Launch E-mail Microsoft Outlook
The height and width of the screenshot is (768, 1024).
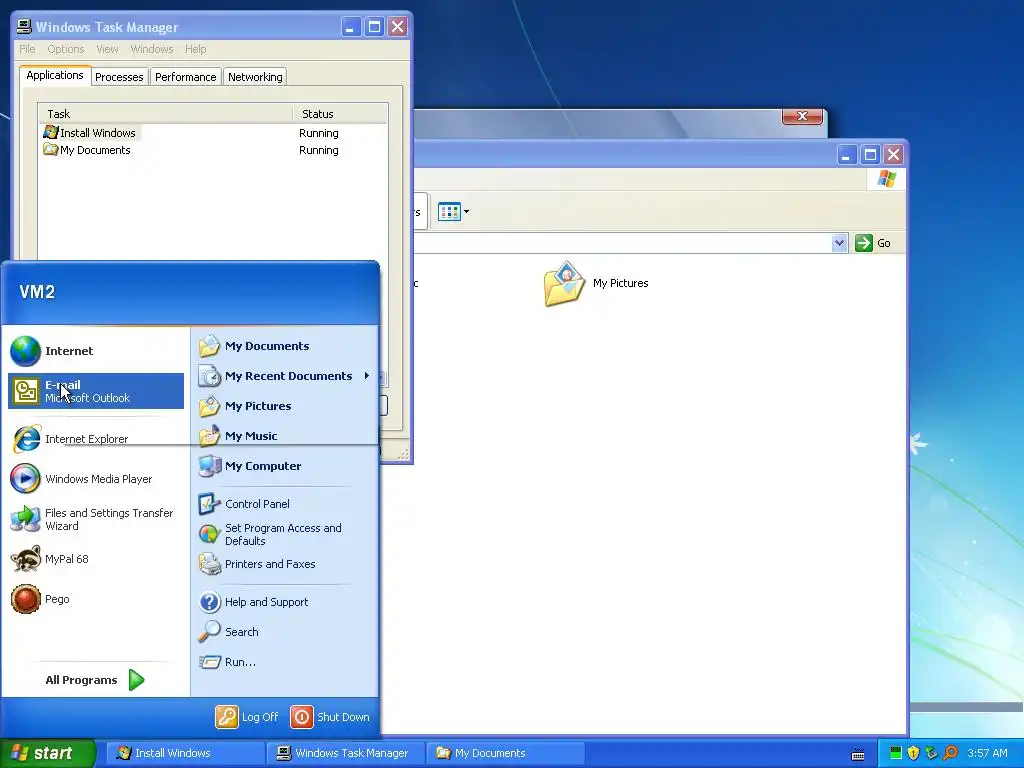pos(95,391)
